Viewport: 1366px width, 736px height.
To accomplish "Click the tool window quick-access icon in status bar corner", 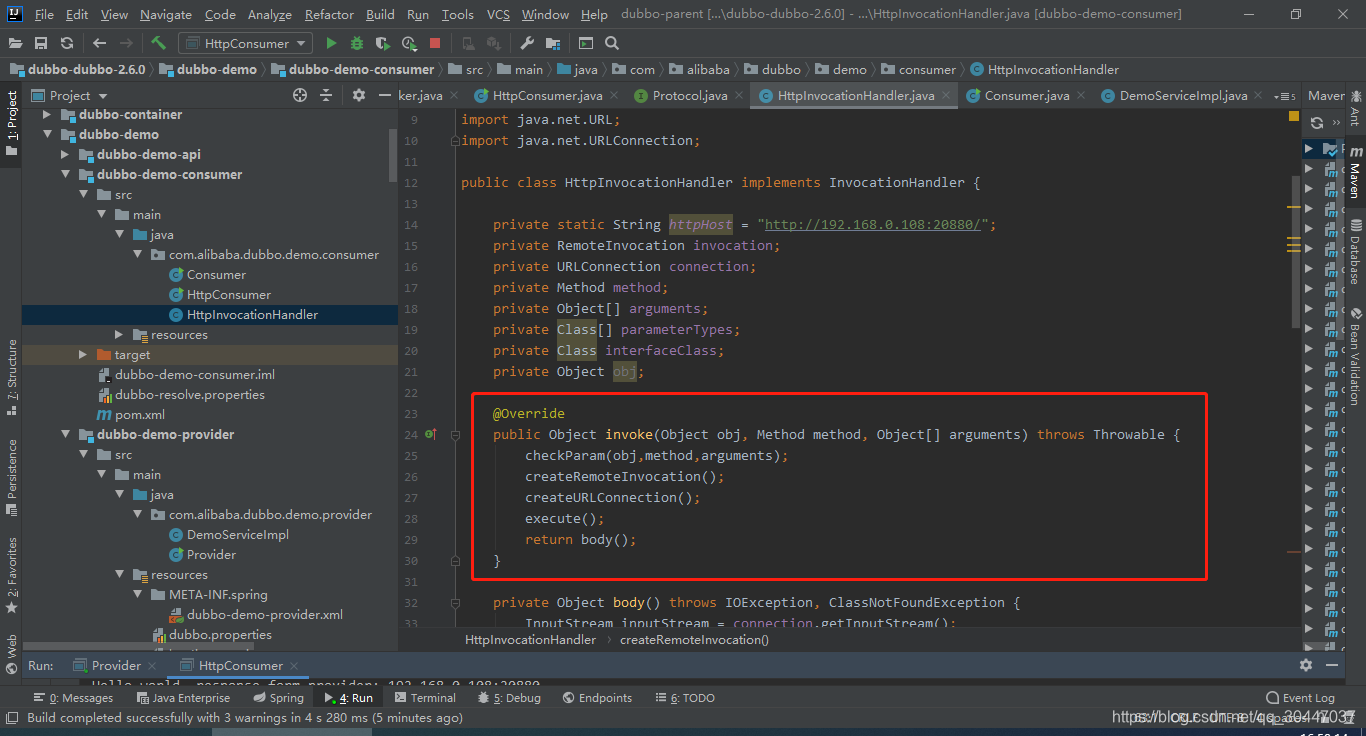I will (x=11, y=718).
